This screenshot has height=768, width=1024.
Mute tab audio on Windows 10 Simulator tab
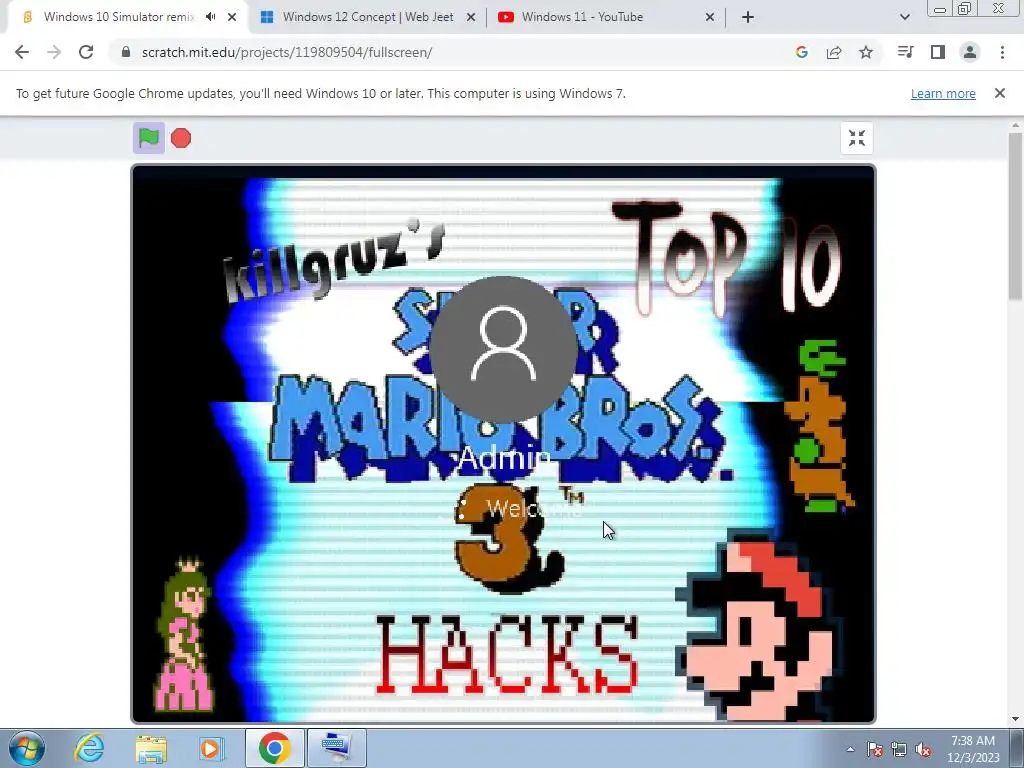(210, 17)
